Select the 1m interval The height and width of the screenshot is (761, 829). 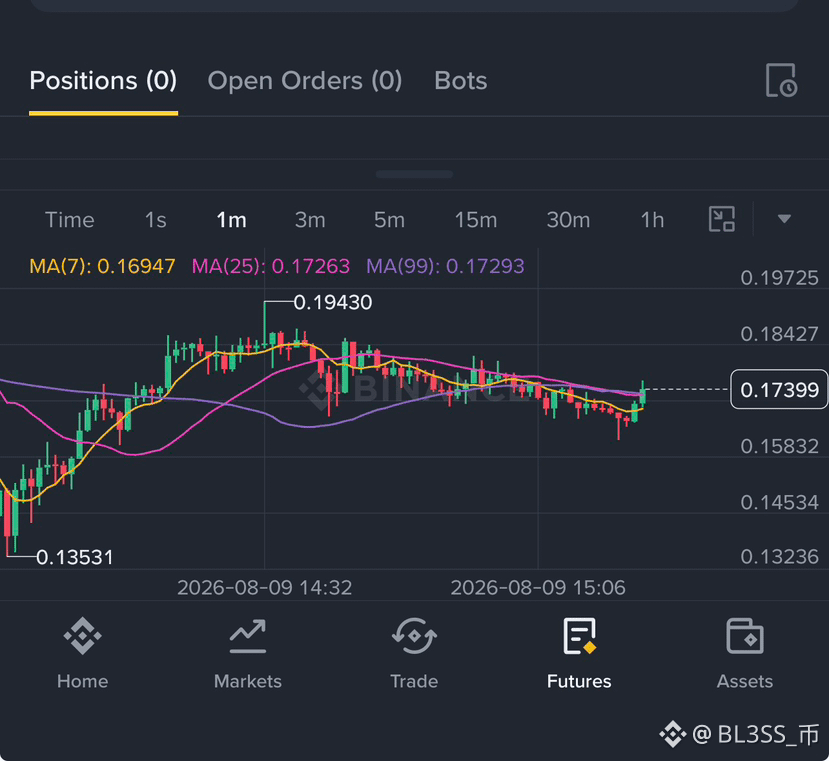pos(232,220)
